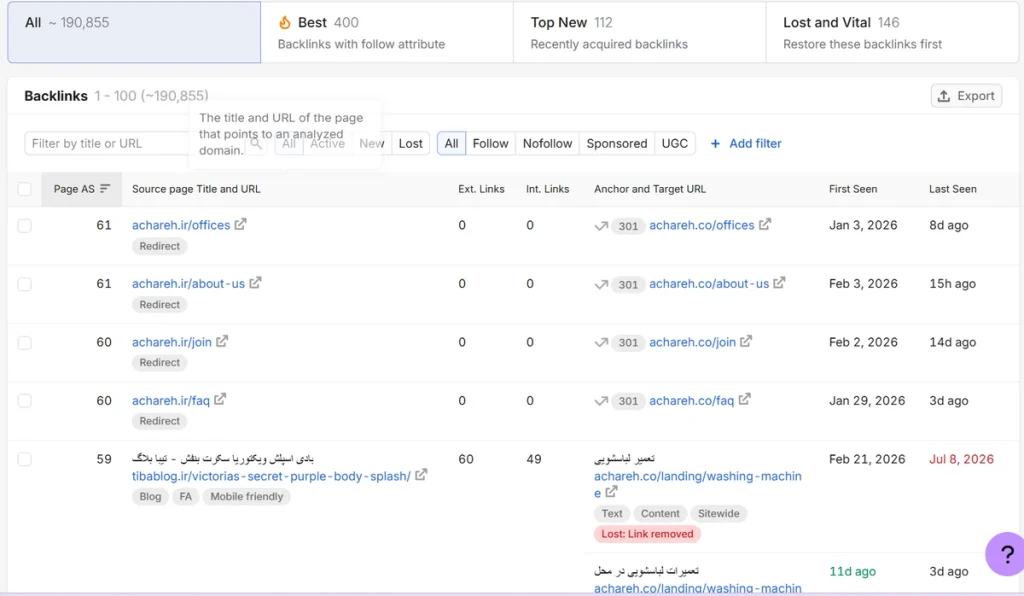
Task: Open external link icon for achareh.ir/faq
Action: tap(220, 399)
